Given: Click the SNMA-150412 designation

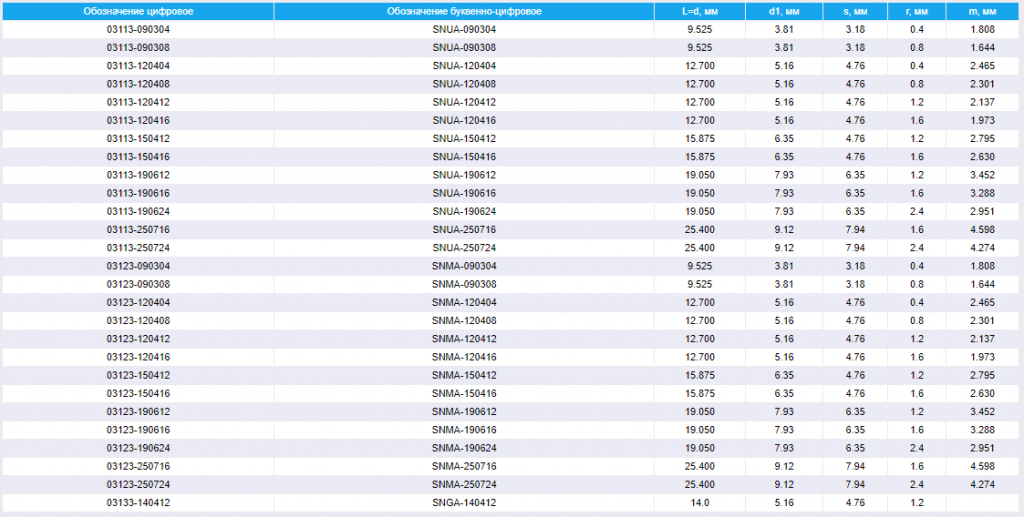Looking at the screenshot, I should [x=464, y=375].
